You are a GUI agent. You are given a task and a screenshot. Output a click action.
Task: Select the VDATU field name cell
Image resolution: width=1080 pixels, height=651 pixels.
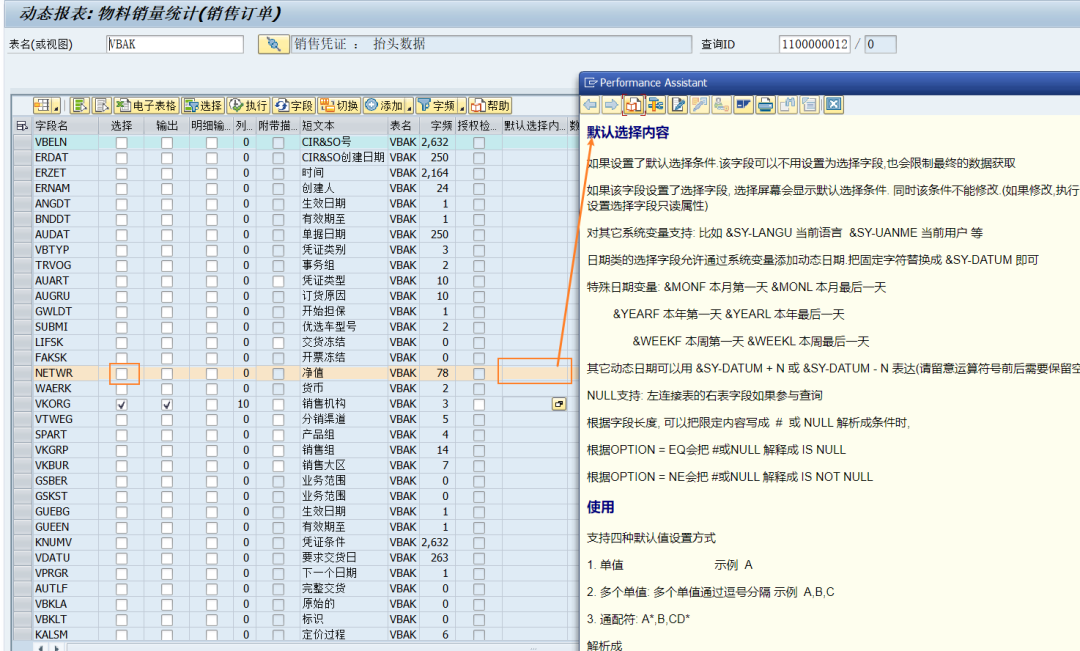65,558
